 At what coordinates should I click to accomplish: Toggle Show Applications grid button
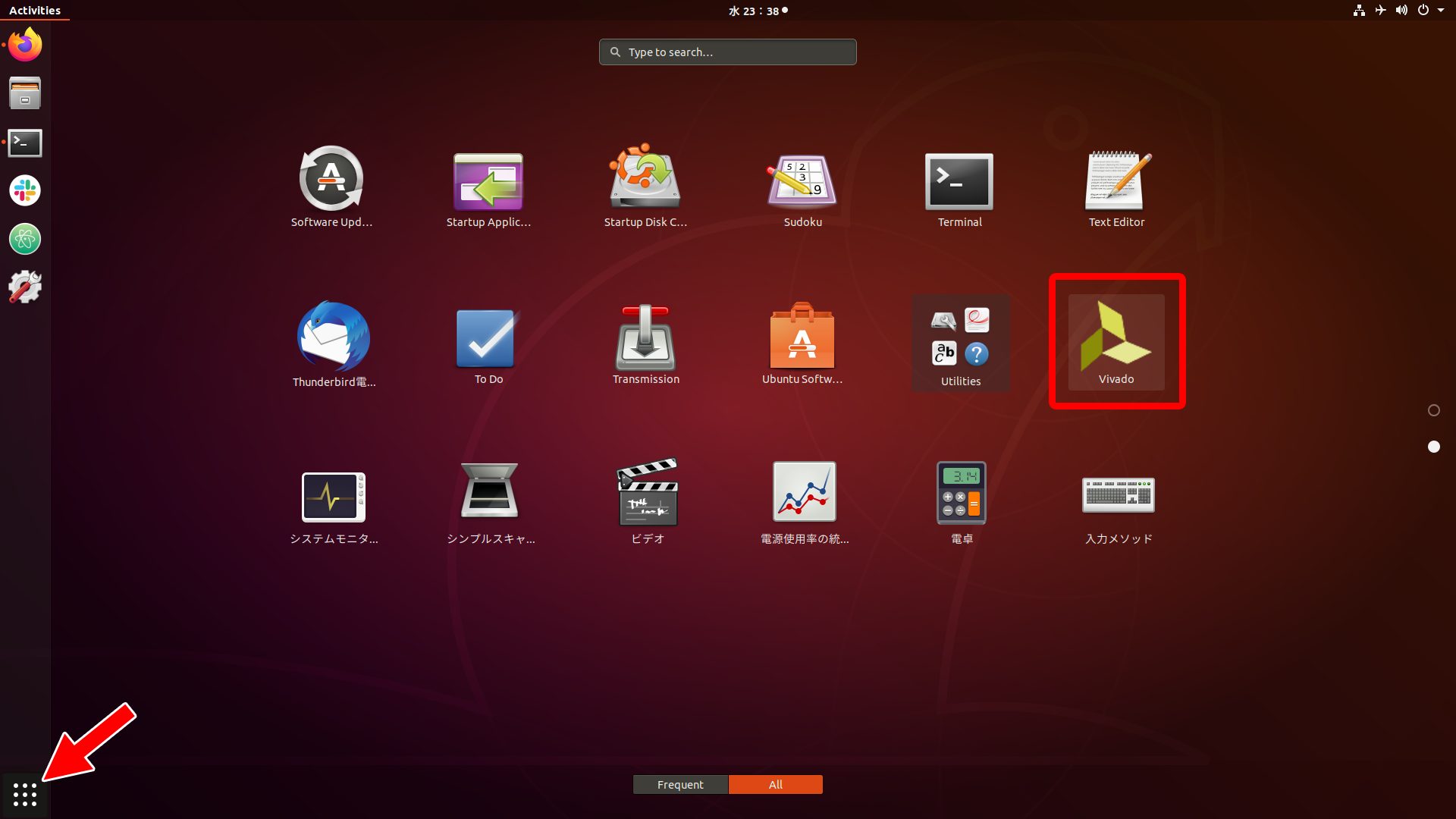click(25, 794)
